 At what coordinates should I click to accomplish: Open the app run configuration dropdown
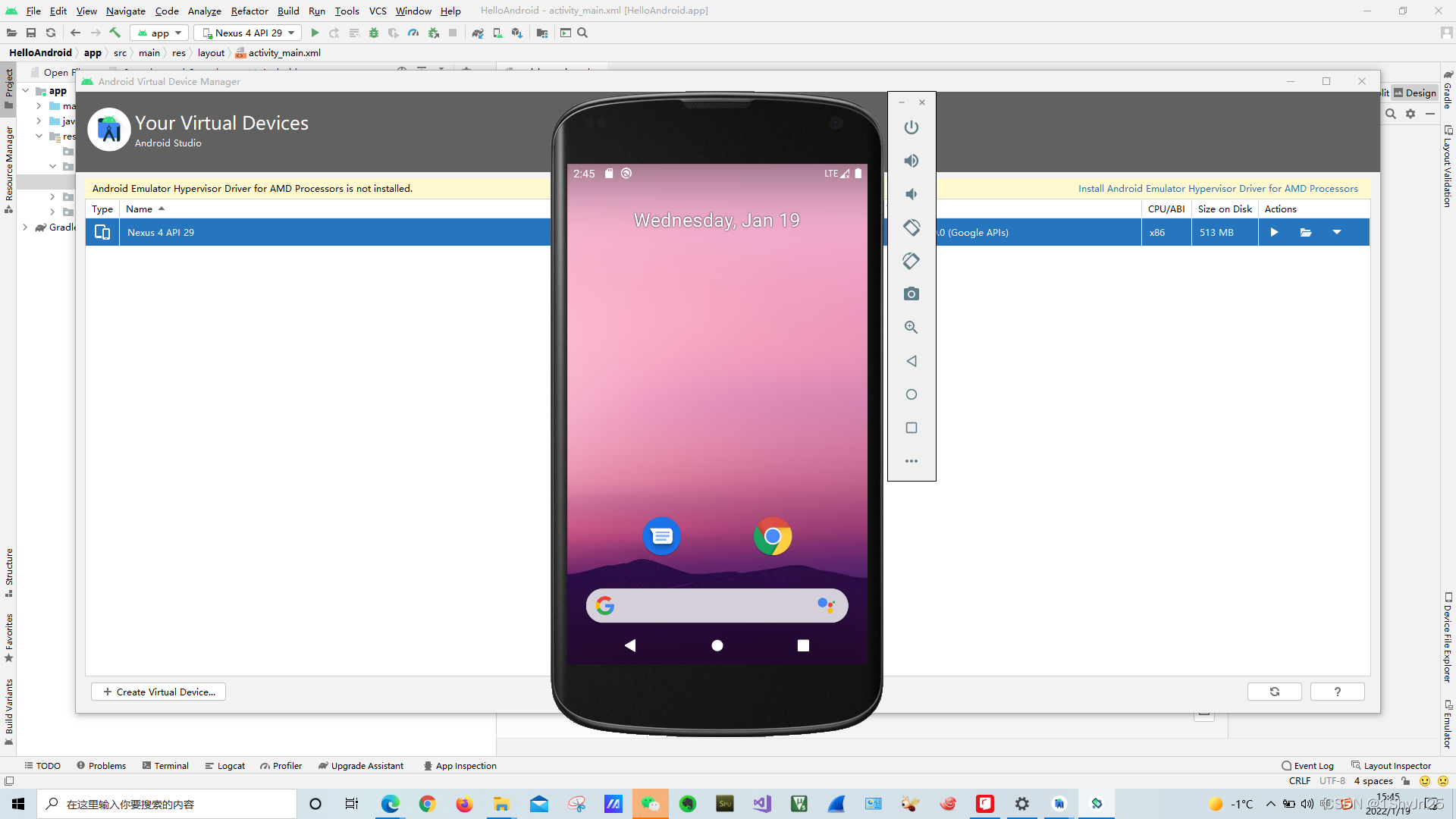pyautogui.click(x=160, y=33)
